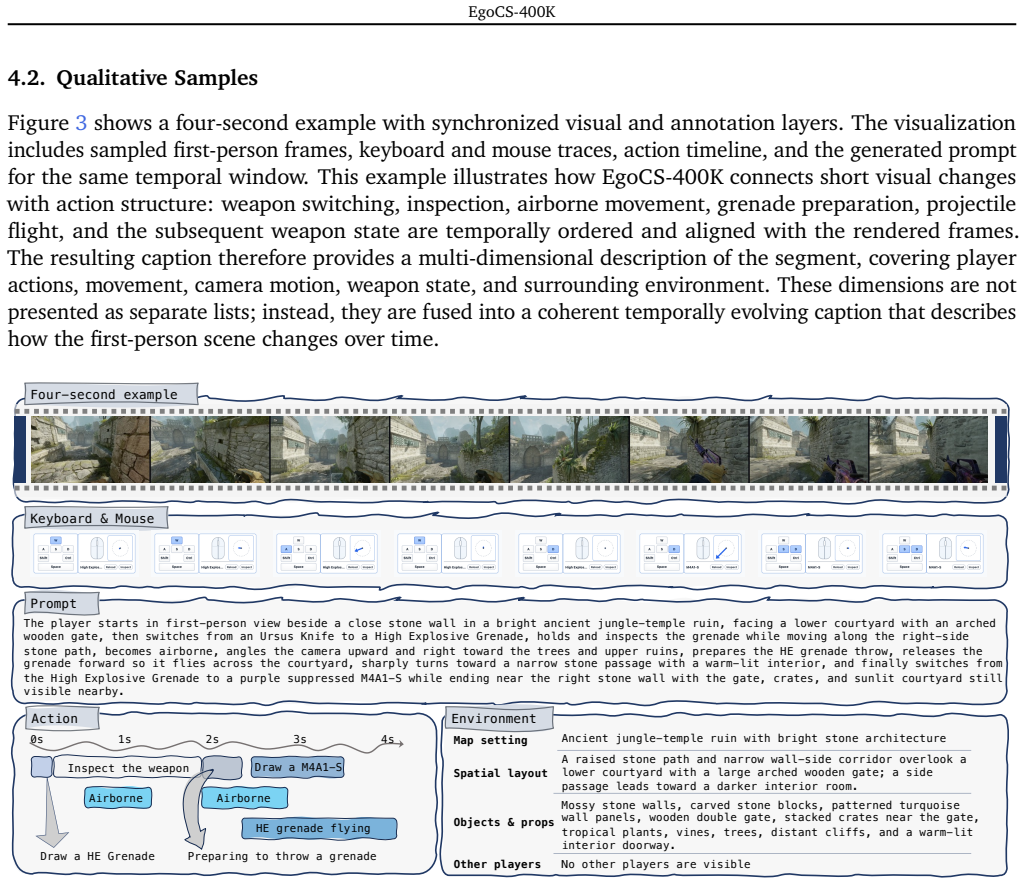The height and width of the screenshot is (884, 1025).
Task: Select 'No other players are visible' text
Action: 656,864
